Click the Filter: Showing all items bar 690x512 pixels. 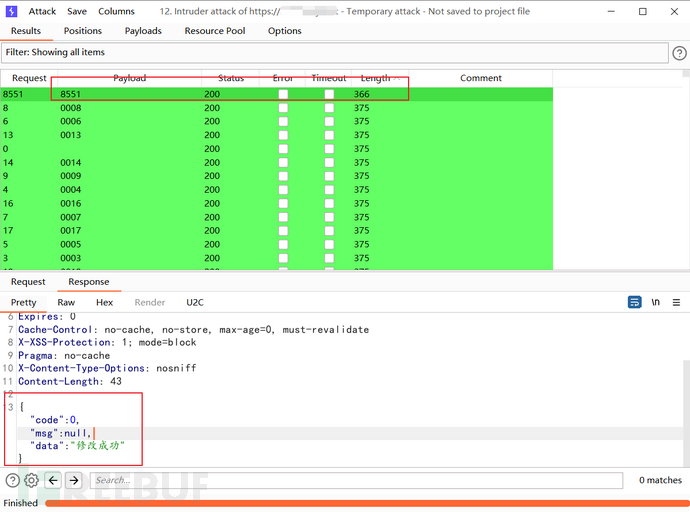(x=334, y=52)
